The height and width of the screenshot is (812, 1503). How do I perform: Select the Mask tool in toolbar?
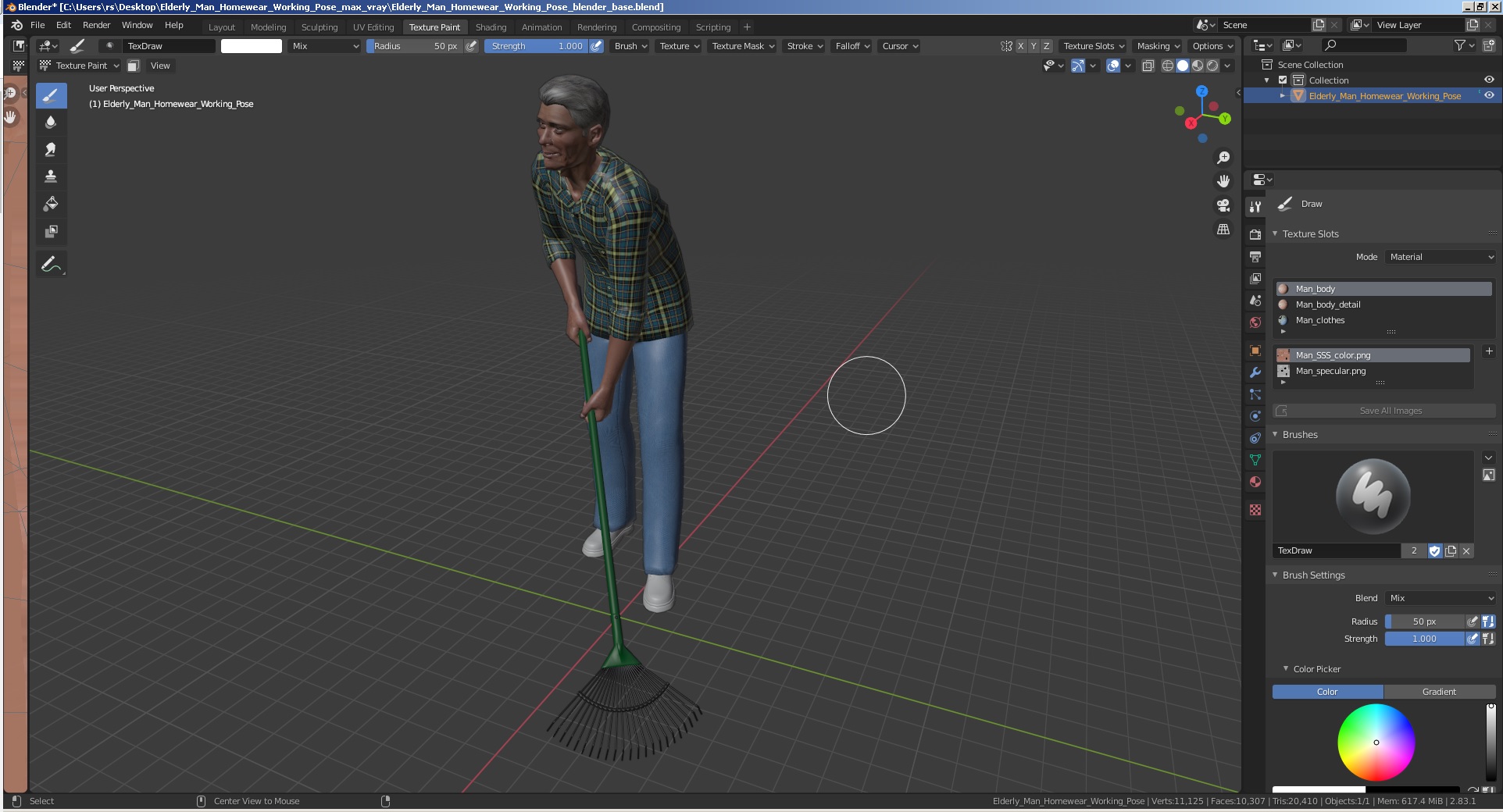pos(51,231)
